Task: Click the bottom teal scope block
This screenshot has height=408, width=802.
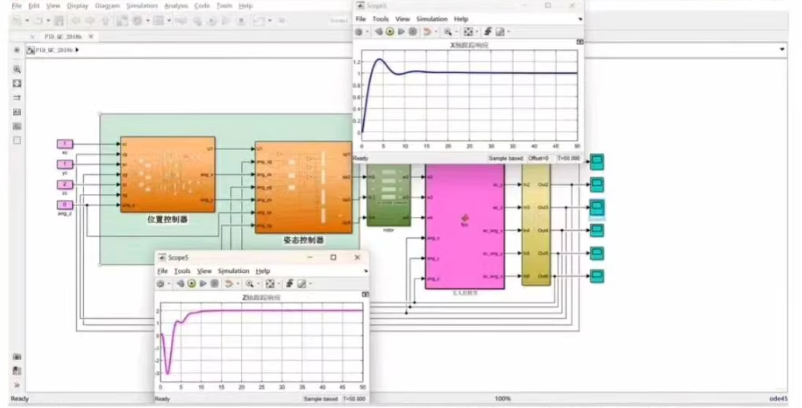Action: point(597,276)
